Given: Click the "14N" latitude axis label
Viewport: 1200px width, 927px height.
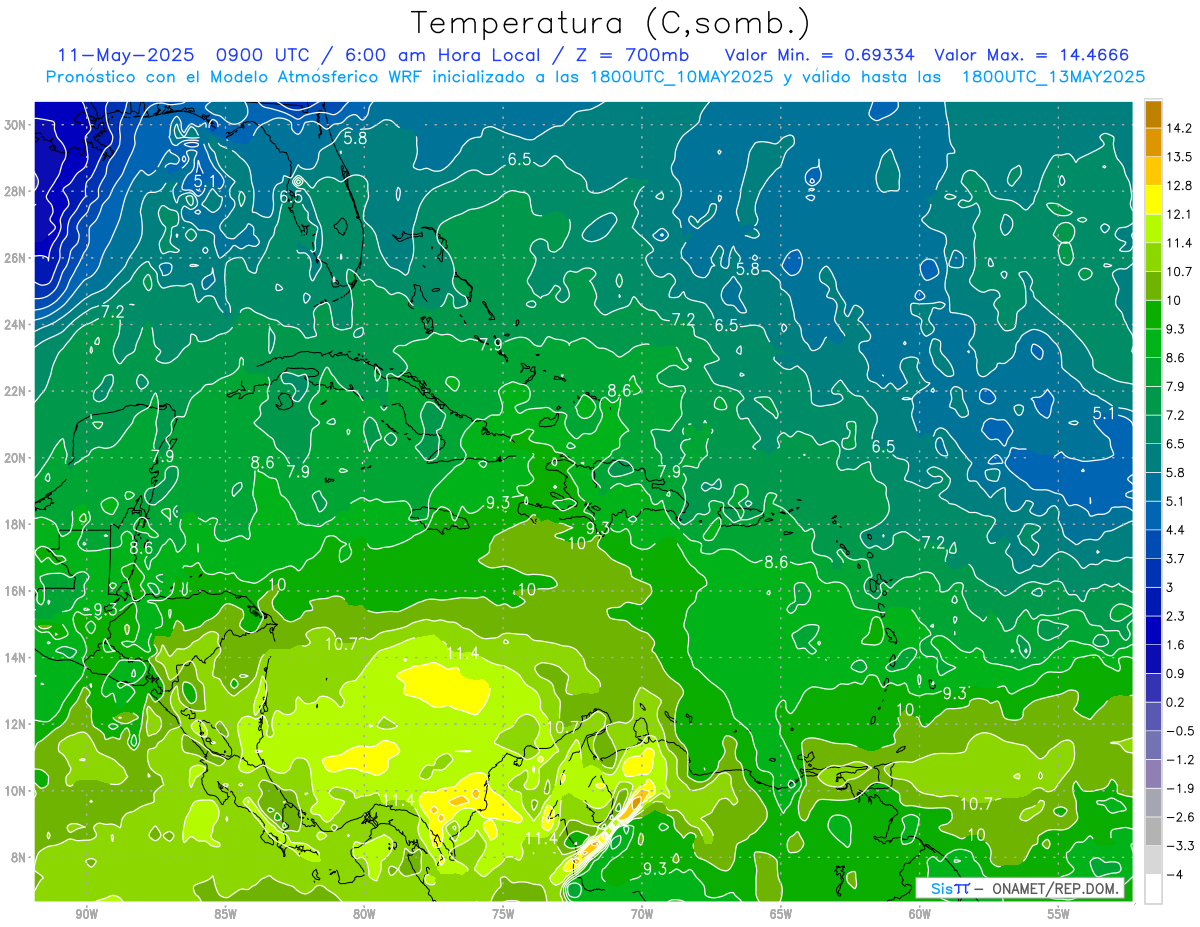Looking at the screenshot, I should click(x=16, y=657).
